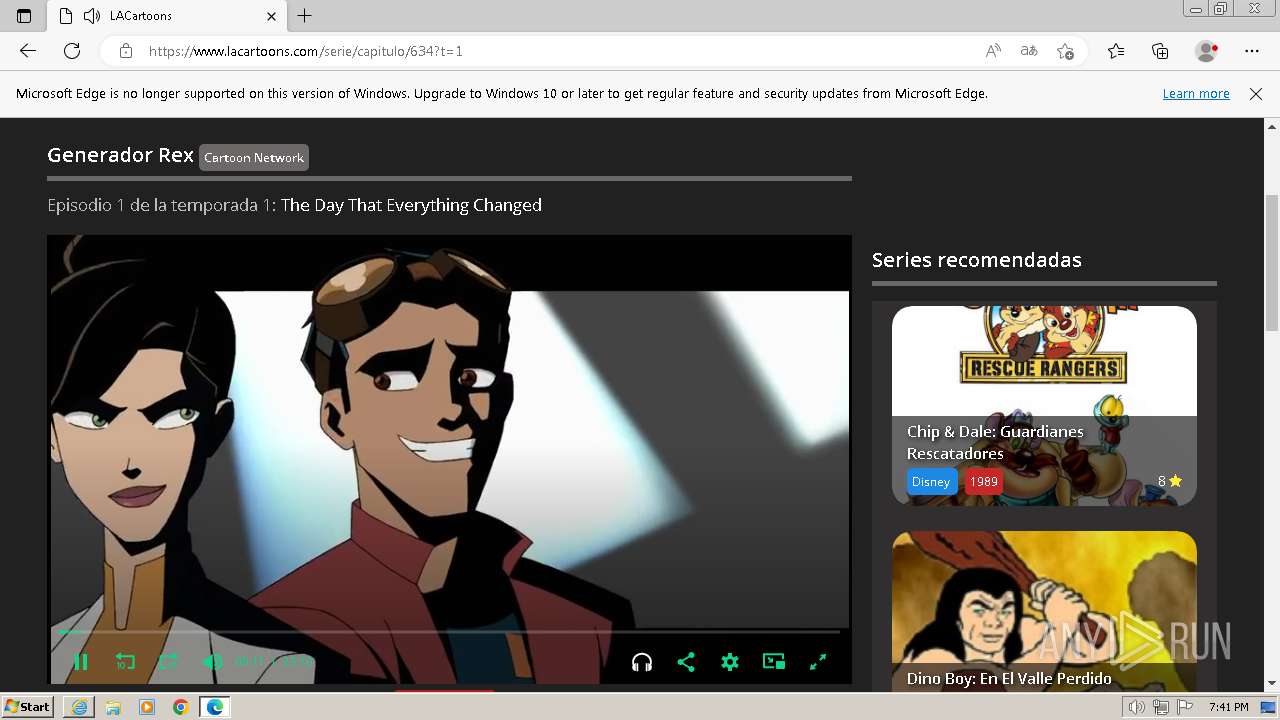Open the Favorites list
The height and width of the screenshot is (720, 1280).
1116,51
